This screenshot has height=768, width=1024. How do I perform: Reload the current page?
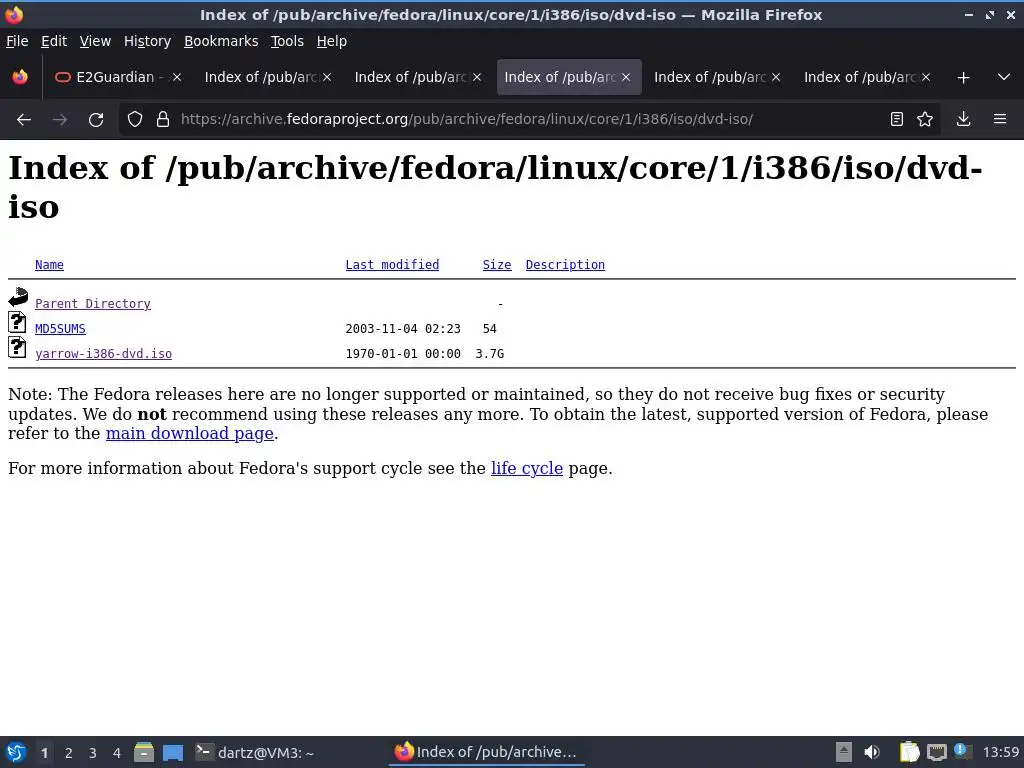96,120
